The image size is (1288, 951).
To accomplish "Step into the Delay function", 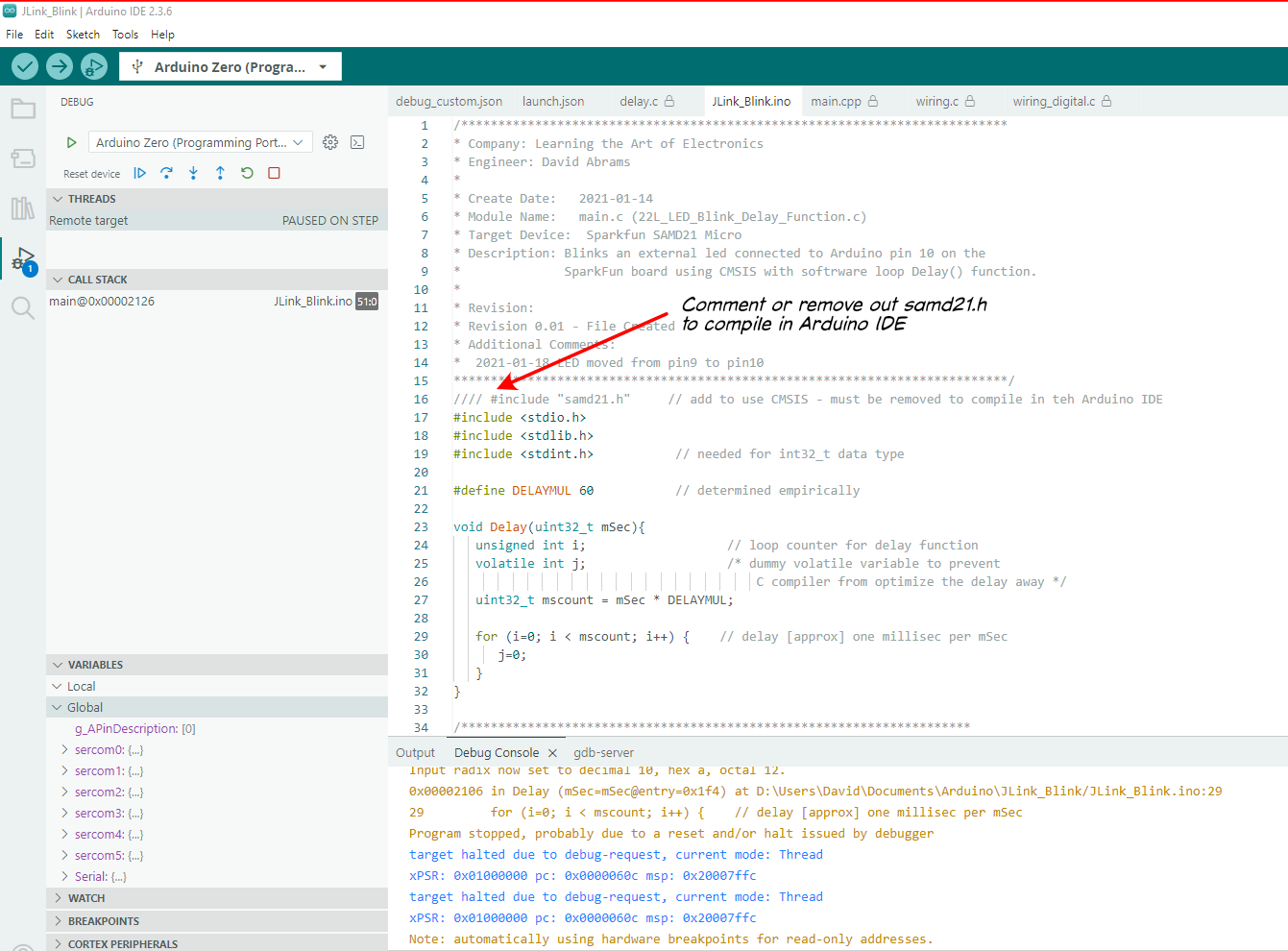I will tap(191, 173).
